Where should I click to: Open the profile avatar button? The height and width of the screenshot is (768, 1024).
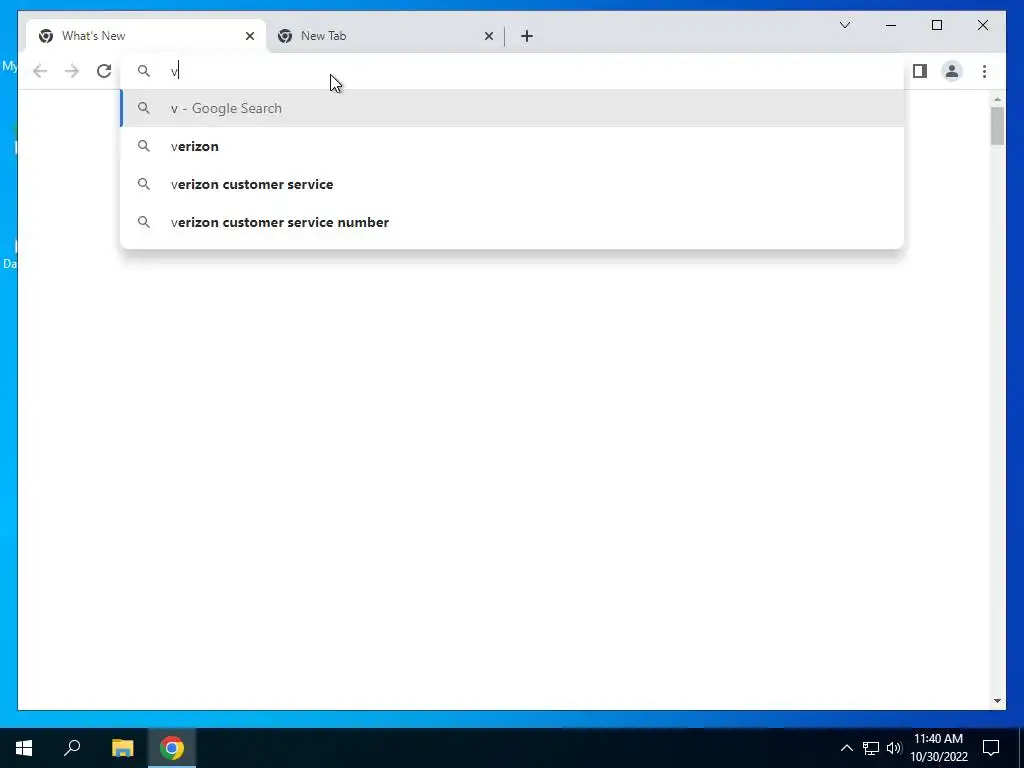tap(952, 71)
